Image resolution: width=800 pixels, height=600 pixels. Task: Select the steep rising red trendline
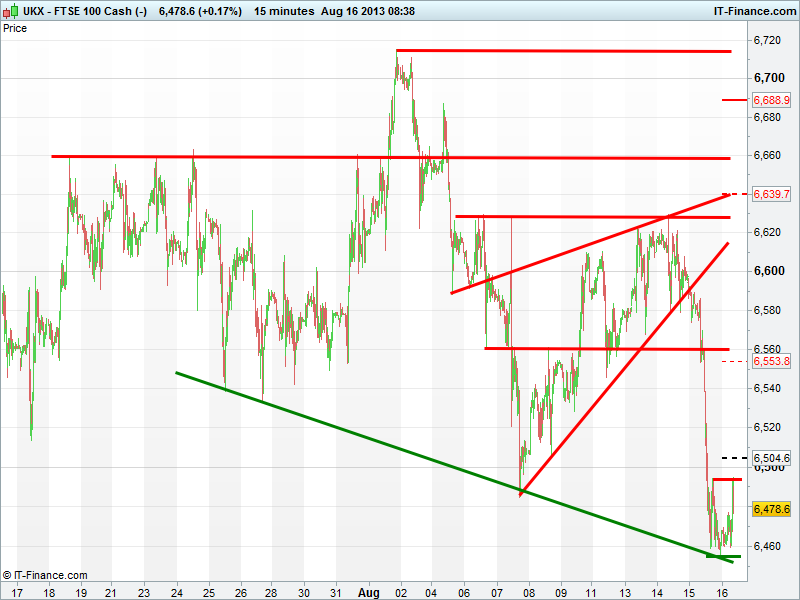[x=623, y=370]
